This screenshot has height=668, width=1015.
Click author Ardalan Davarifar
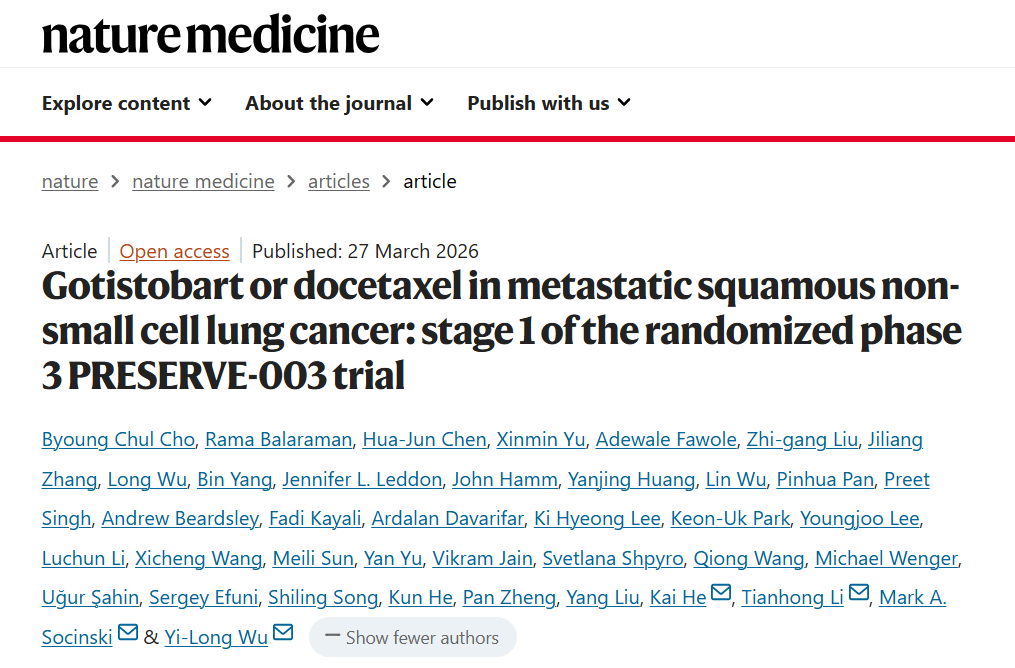pyautogui.click(x=446, y=518)
